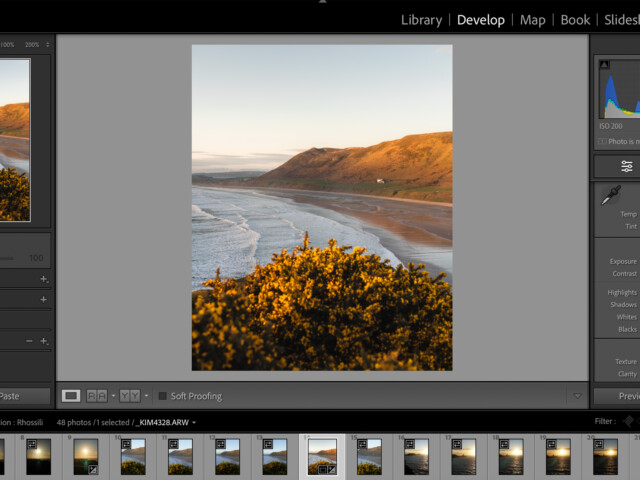Screen dimensions: 640x480
Task: Click the Exposure slider label
Action: 623,261
